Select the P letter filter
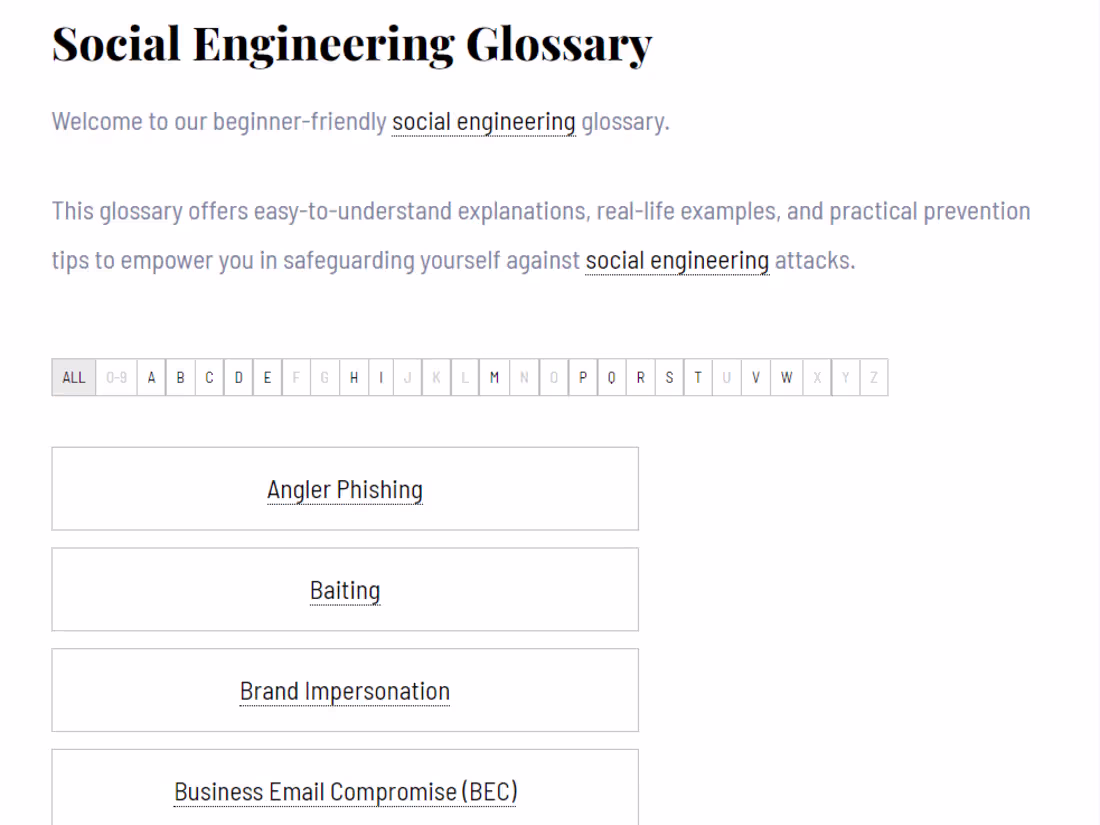The image size is (1100, 825). tap(582, 377)
